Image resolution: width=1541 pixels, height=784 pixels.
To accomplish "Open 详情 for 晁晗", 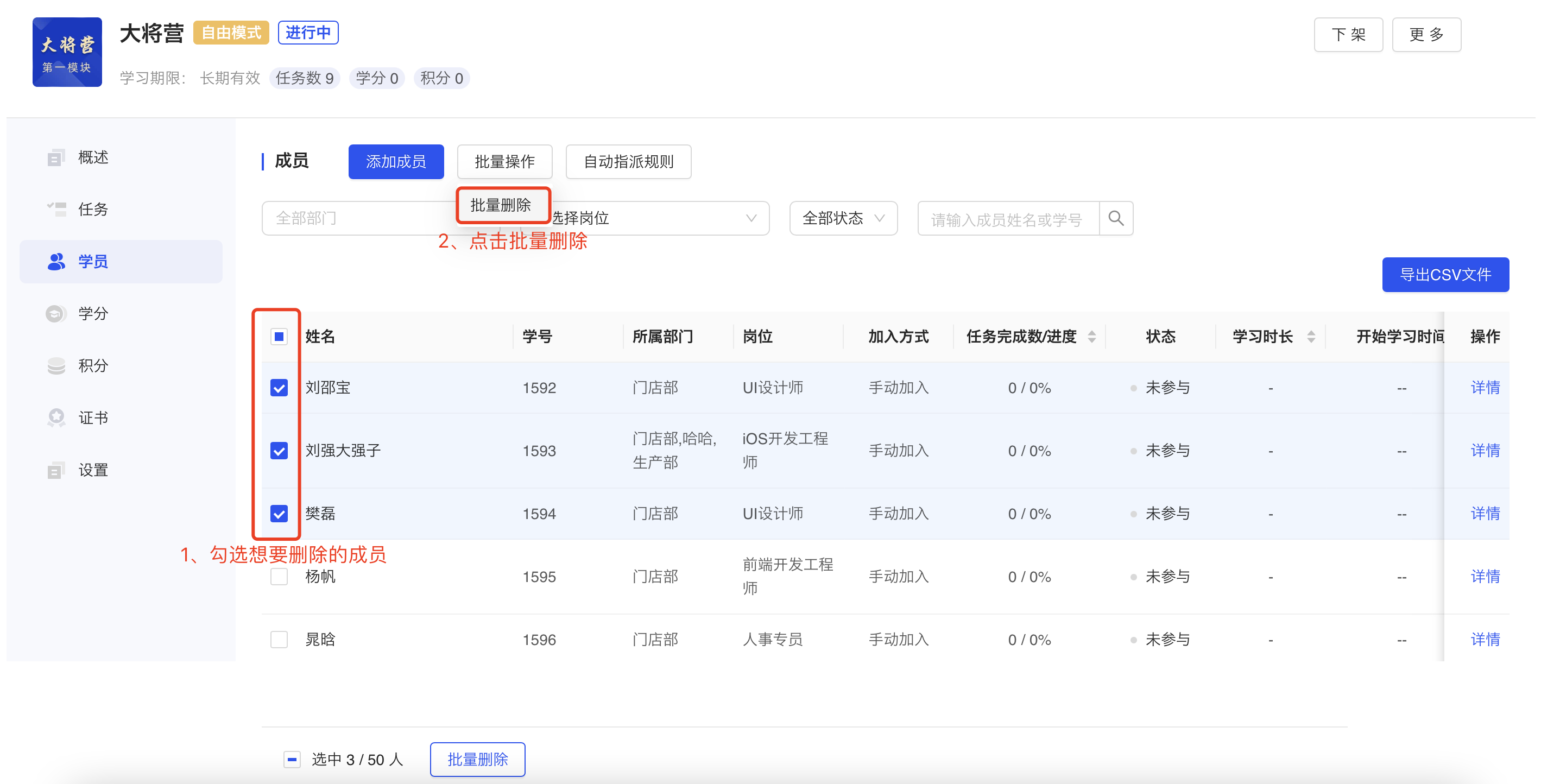I will pos(1485,639).
